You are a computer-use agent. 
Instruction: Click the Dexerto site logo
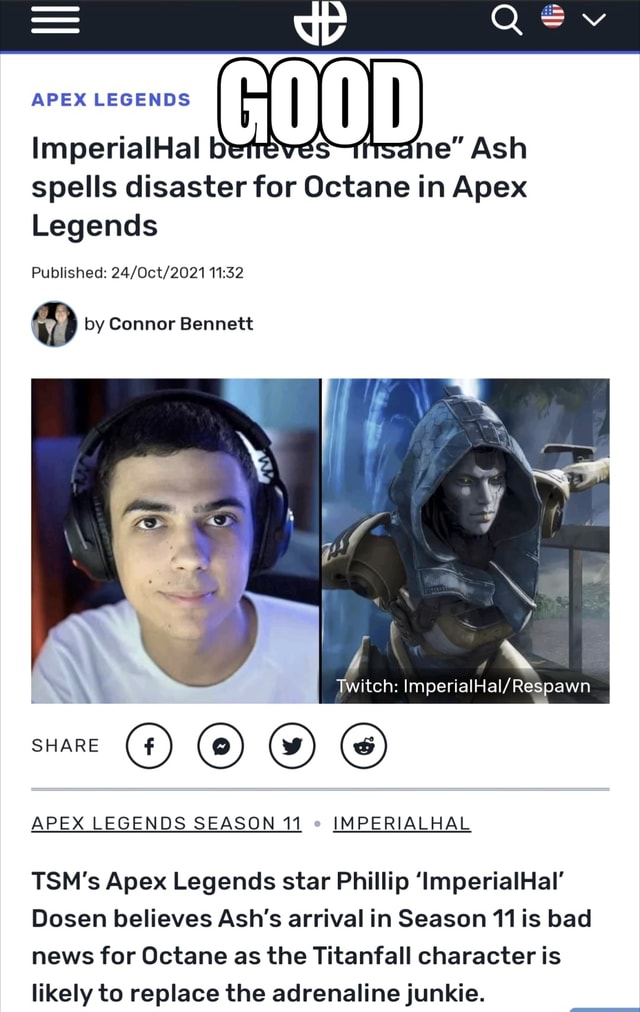(320, 23)
